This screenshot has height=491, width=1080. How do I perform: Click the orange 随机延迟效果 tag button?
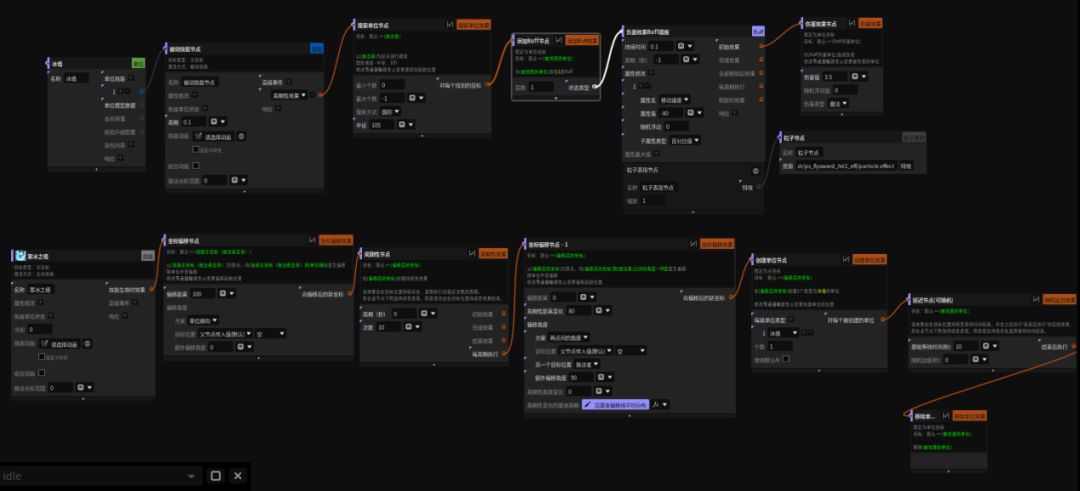pos(1059,300)
